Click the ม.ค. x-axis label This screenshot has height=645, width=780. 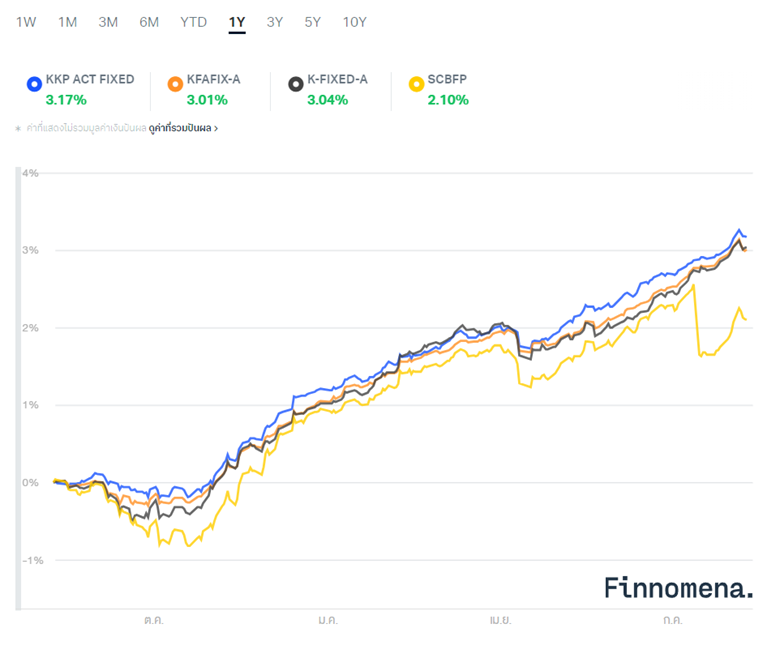328,620
